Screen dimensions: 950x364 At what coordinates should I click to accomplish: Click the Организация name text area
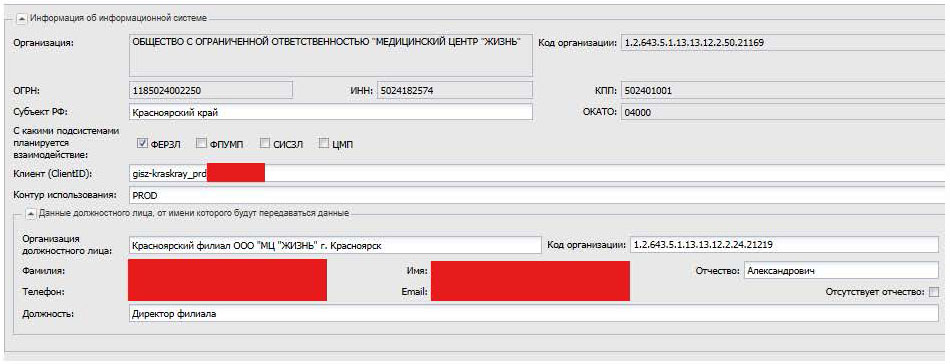click(331, 55)
